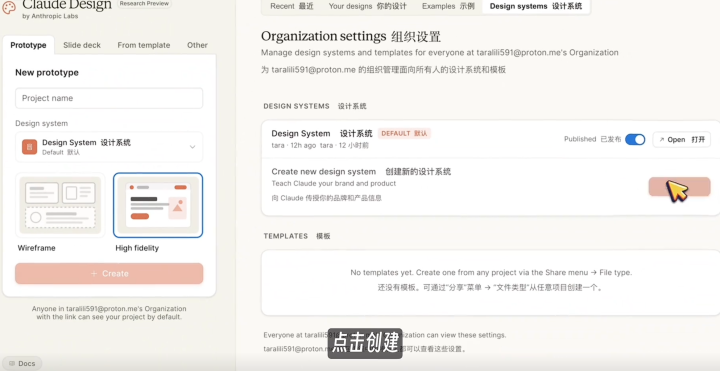Click the Create prototype button

pyautogui.click(x=109, y=273)
